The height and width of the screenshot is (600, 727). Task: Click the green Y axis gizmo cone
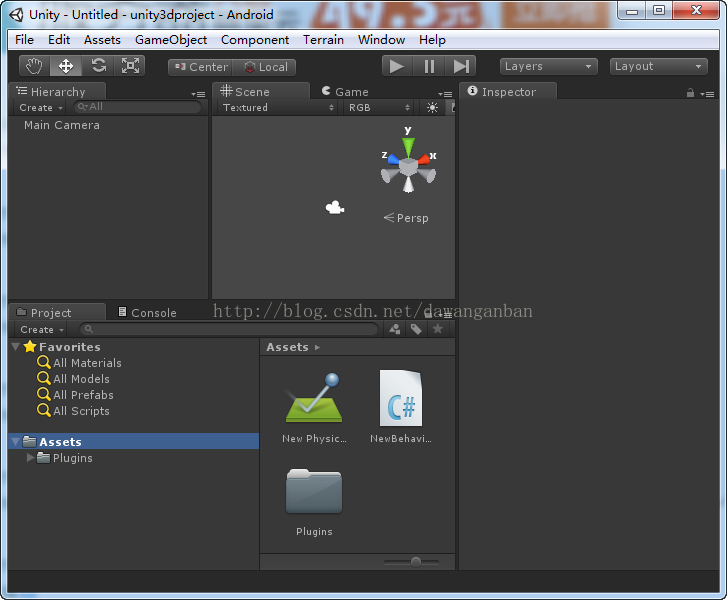click(408, 147)
